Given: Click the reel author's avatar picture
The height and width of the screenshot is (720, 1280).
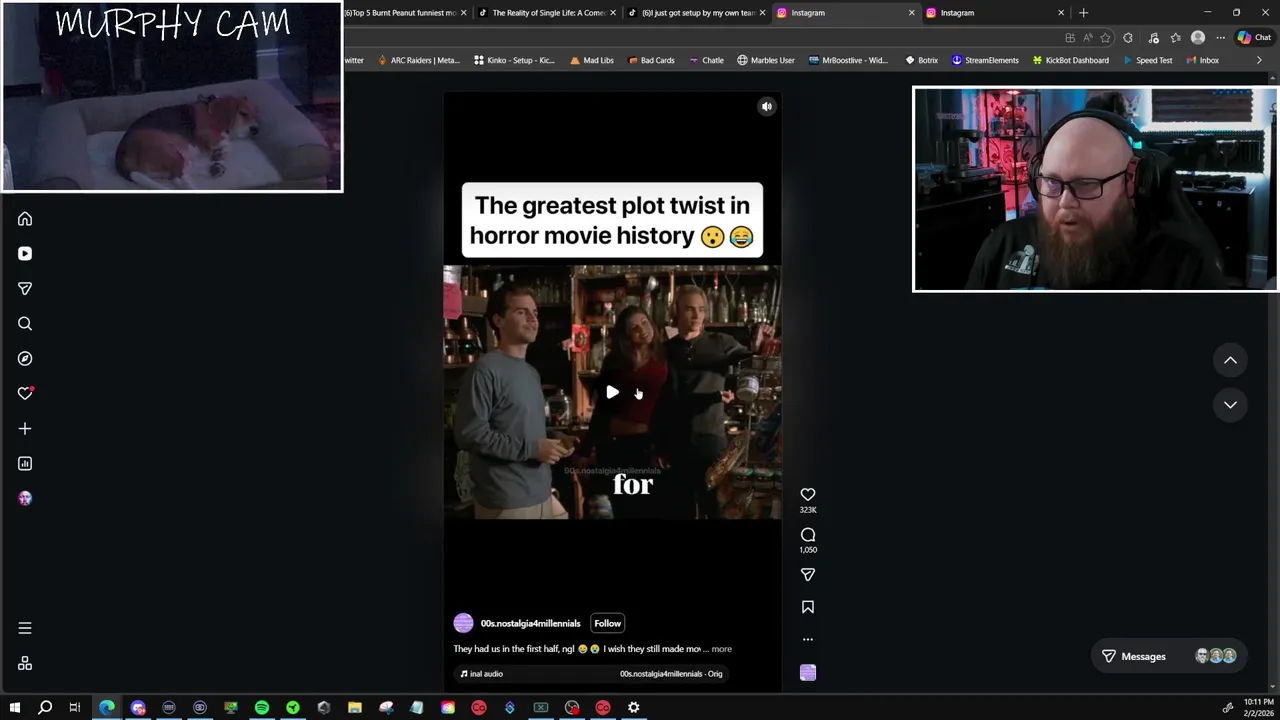Looking at the screenshot, I should [x=463, y=624].
